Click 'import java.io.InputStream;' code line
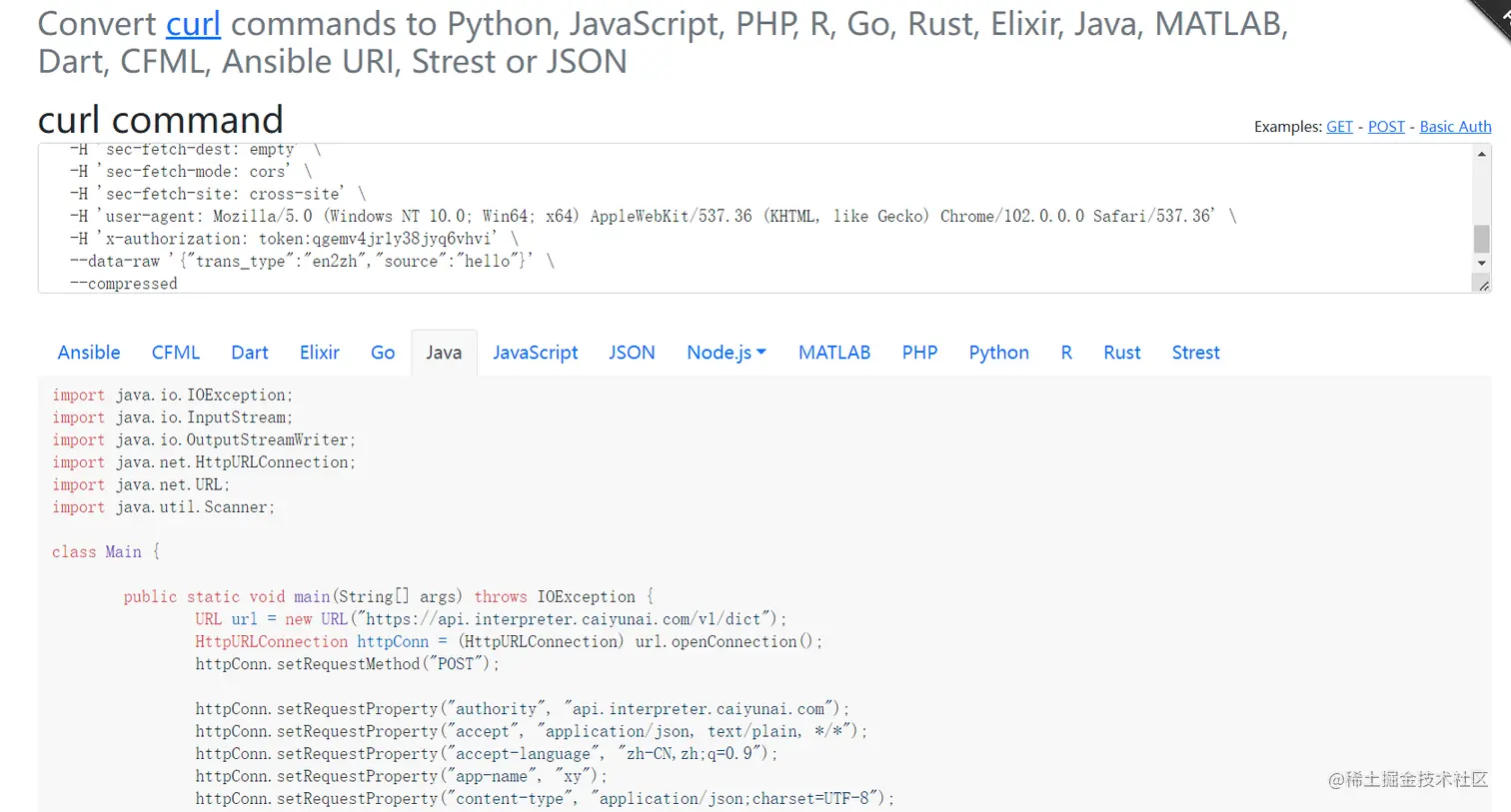Image resolution: width=1511 pixels, height=812 pixels. [x=173, y=417]
